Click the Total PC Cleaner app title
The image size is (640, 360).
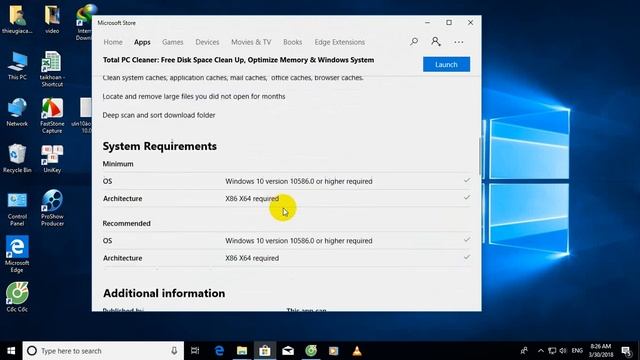[238, 60]
